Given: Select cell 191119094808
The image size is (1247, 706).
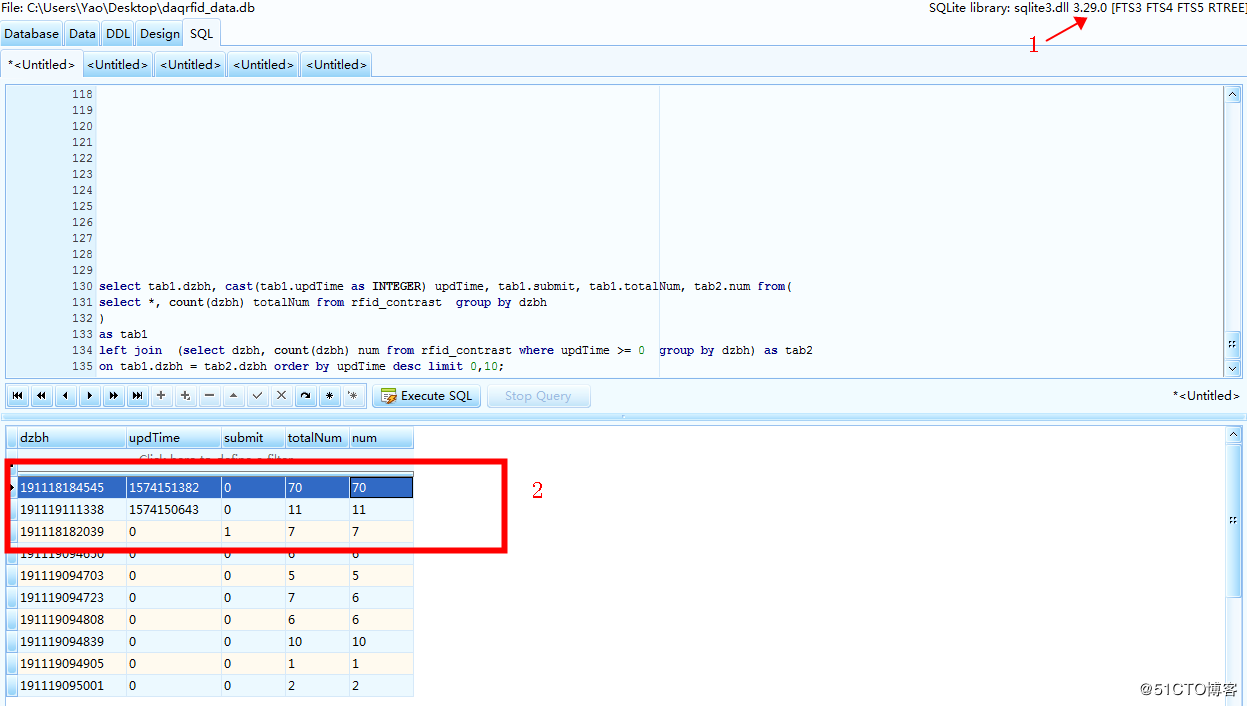Looking at the screenshot, I should point(72,620).
